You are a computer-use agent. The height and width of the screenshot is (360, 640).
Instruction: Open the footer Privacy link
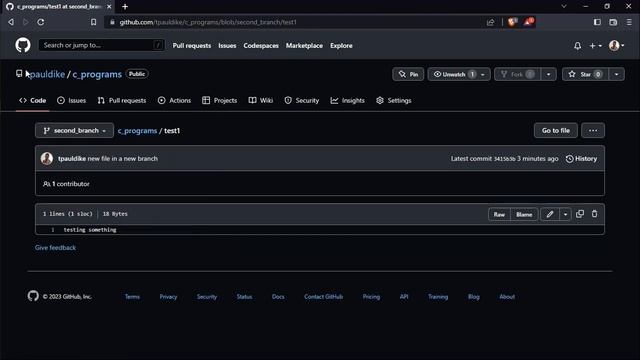(168, 297)
